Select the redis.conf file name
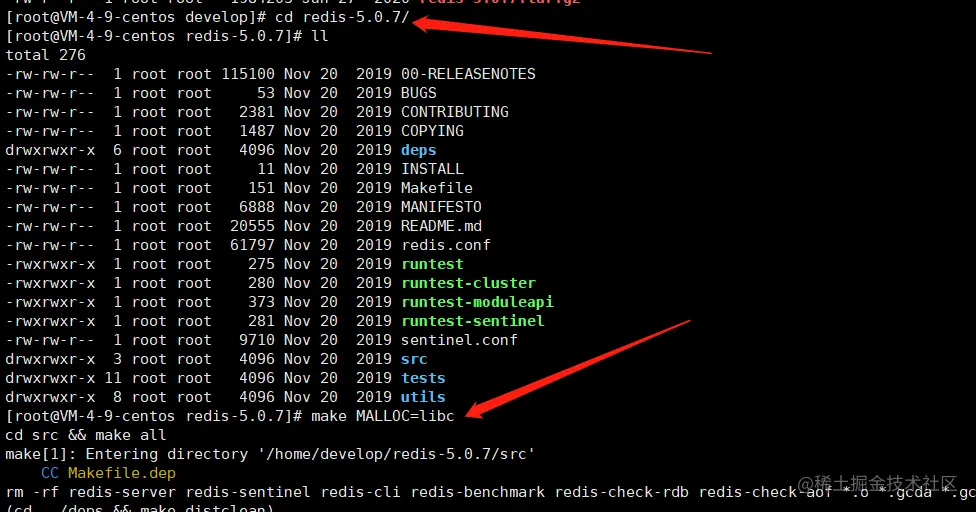 pos(446,245)
